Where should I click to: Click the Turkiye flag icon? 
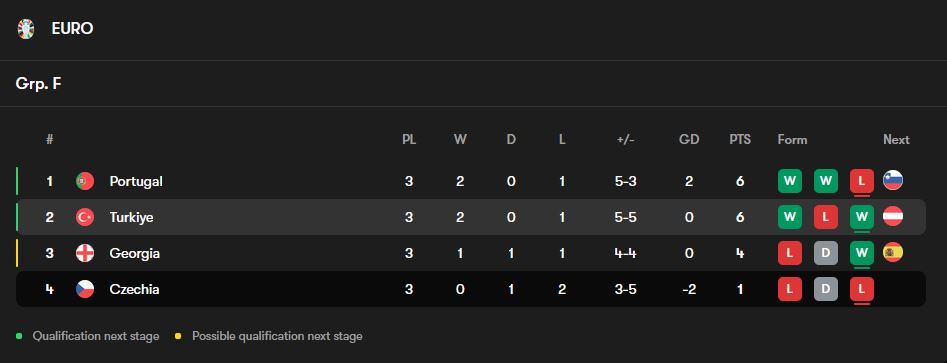[x=85, y=217]
